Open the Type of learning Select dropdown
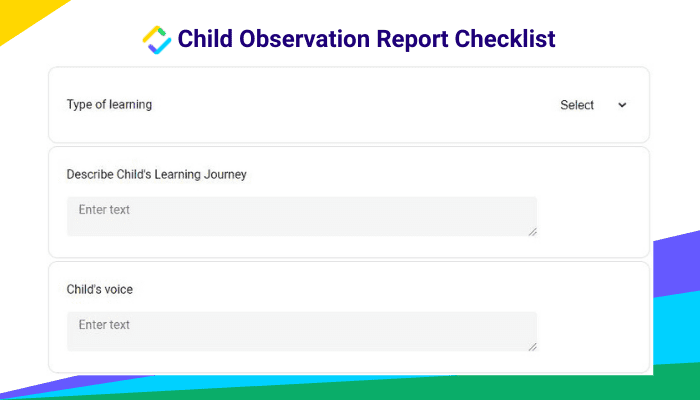Viewport: 700px width, 400px height. [x=593, y=105]
